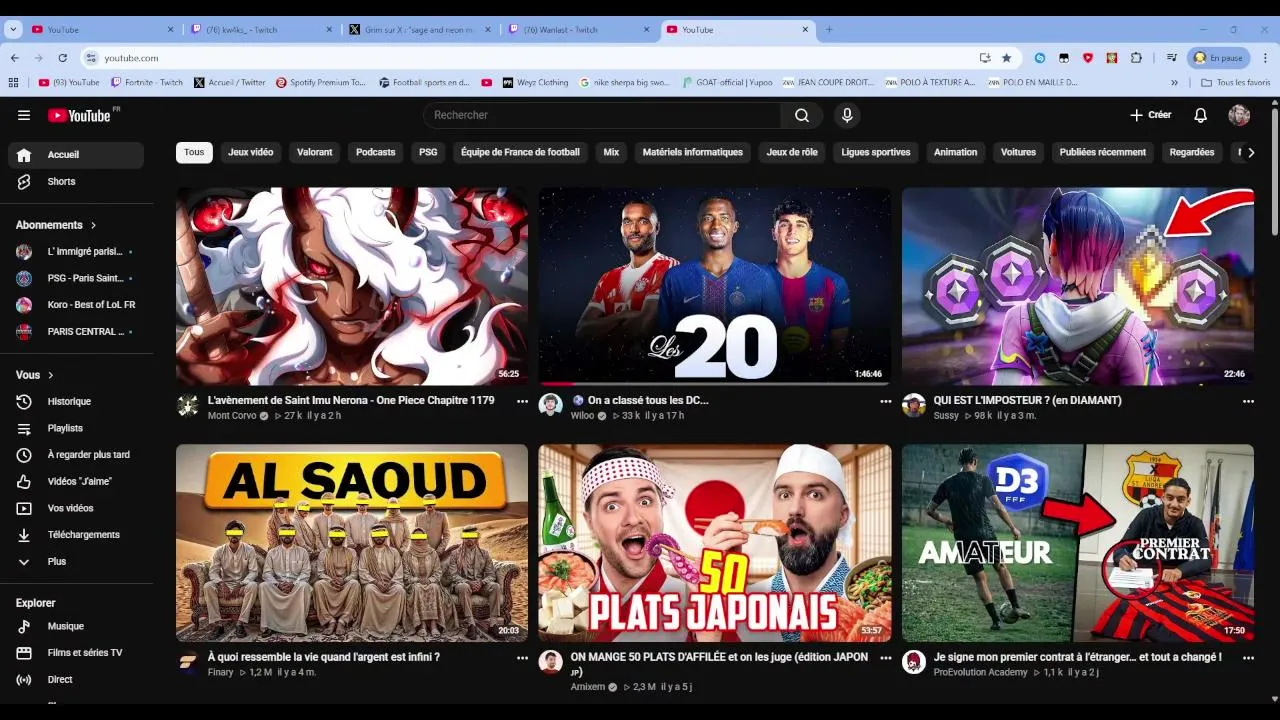Open the AMATEUR premier contrat thumbnail

[x=1078, y=543]
